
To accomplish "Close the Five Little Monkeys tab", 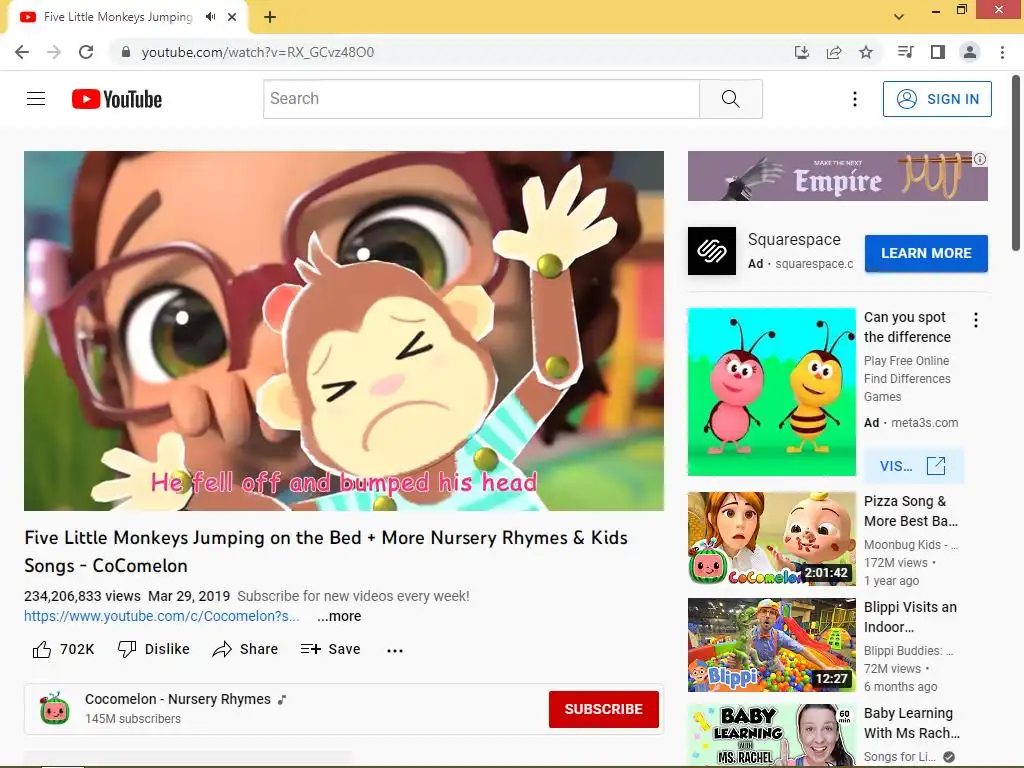I will tap(232, 17).
